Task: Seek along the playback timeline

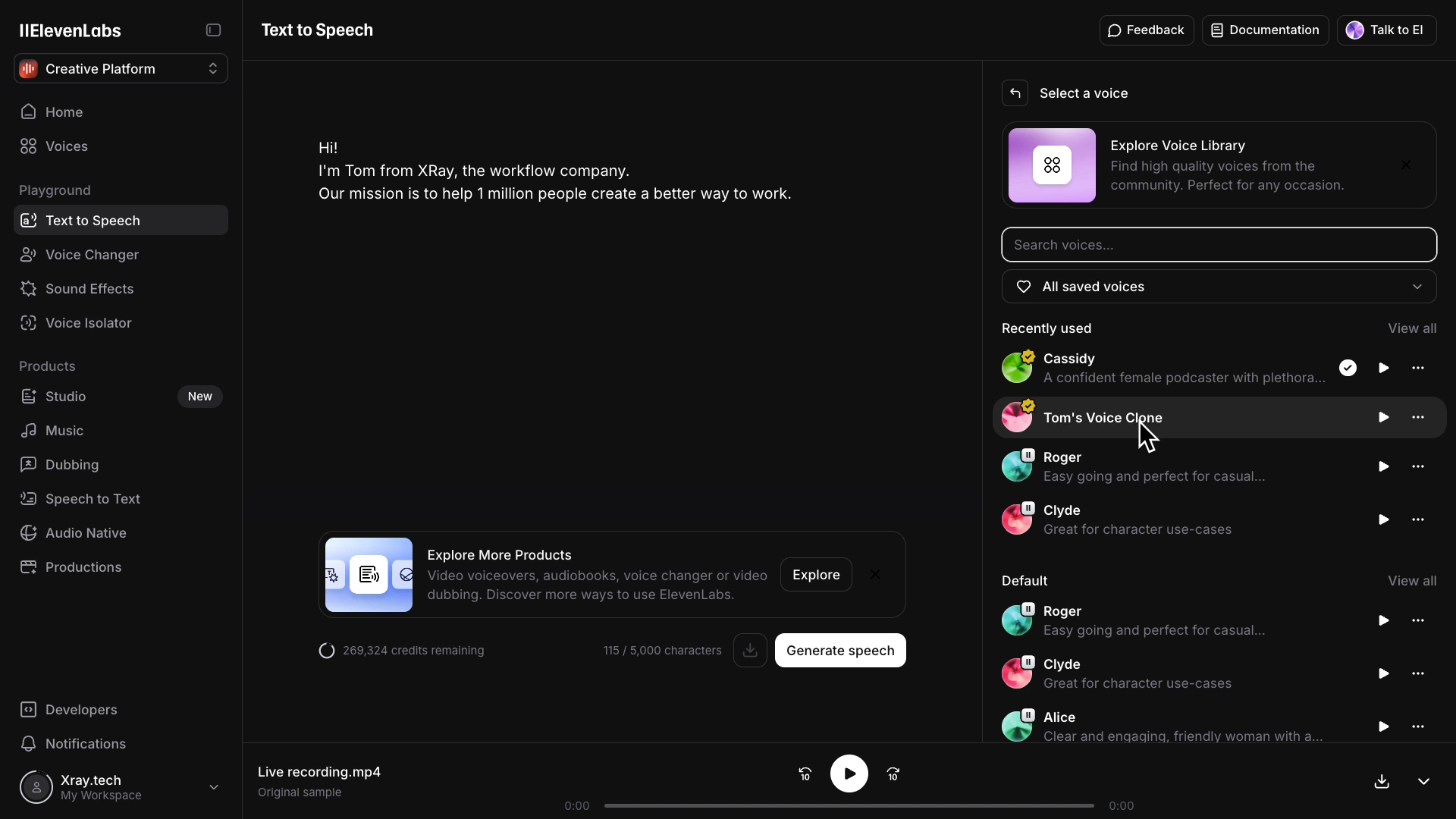Action: (x=847, y=805)
